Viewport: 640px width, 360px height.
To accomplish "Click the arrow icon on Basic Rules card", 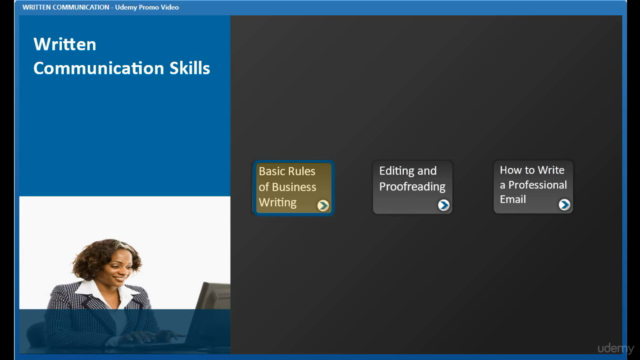I will pyautogui.click(x=323, y=205).
